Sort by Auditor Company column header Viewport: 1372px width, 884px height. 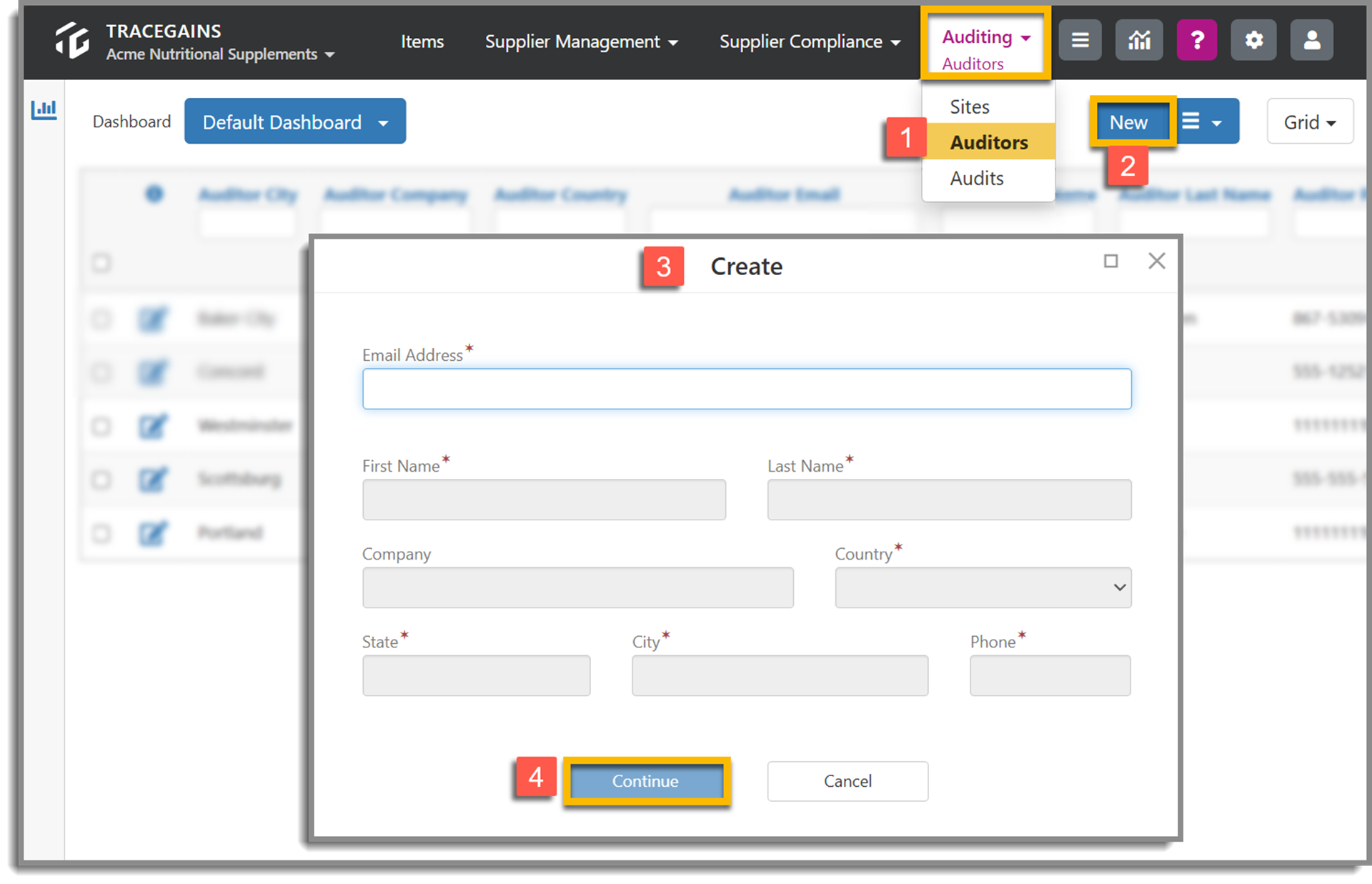[395, 194]
